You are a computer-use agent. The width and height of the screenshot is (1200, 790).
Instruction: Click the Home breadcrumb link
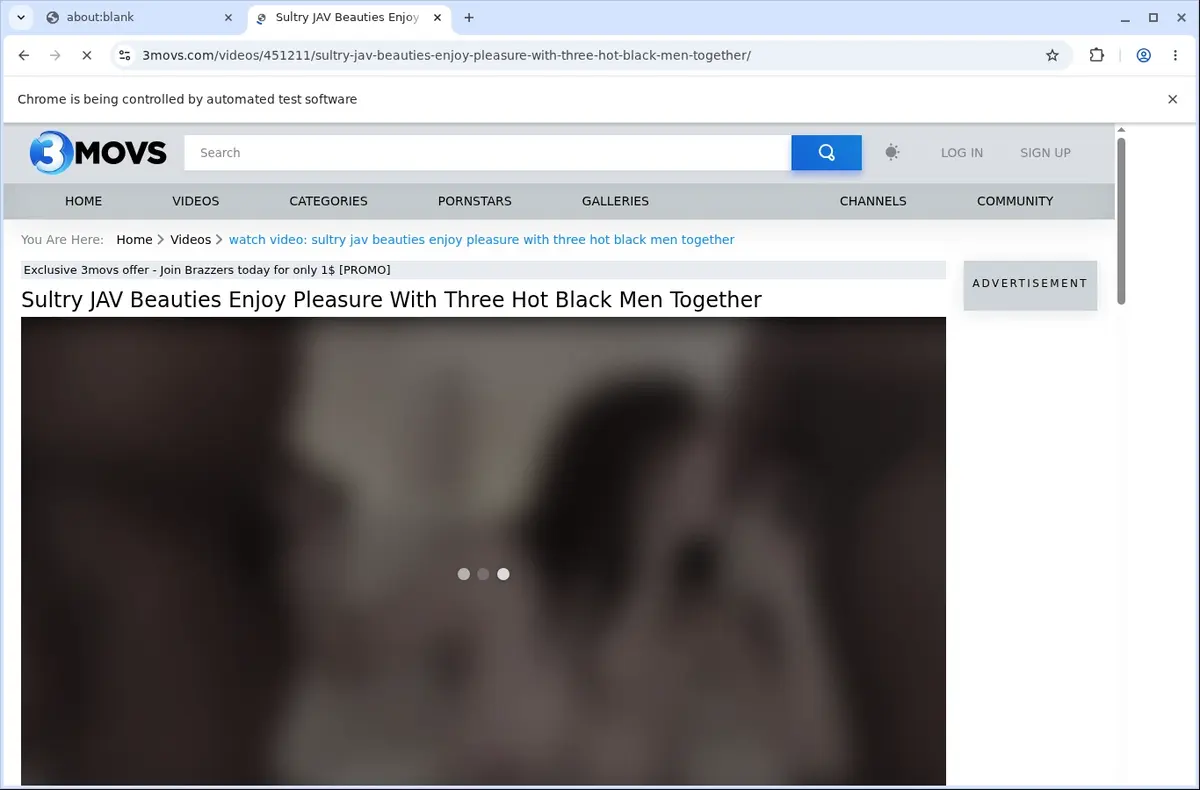(134, 240)
